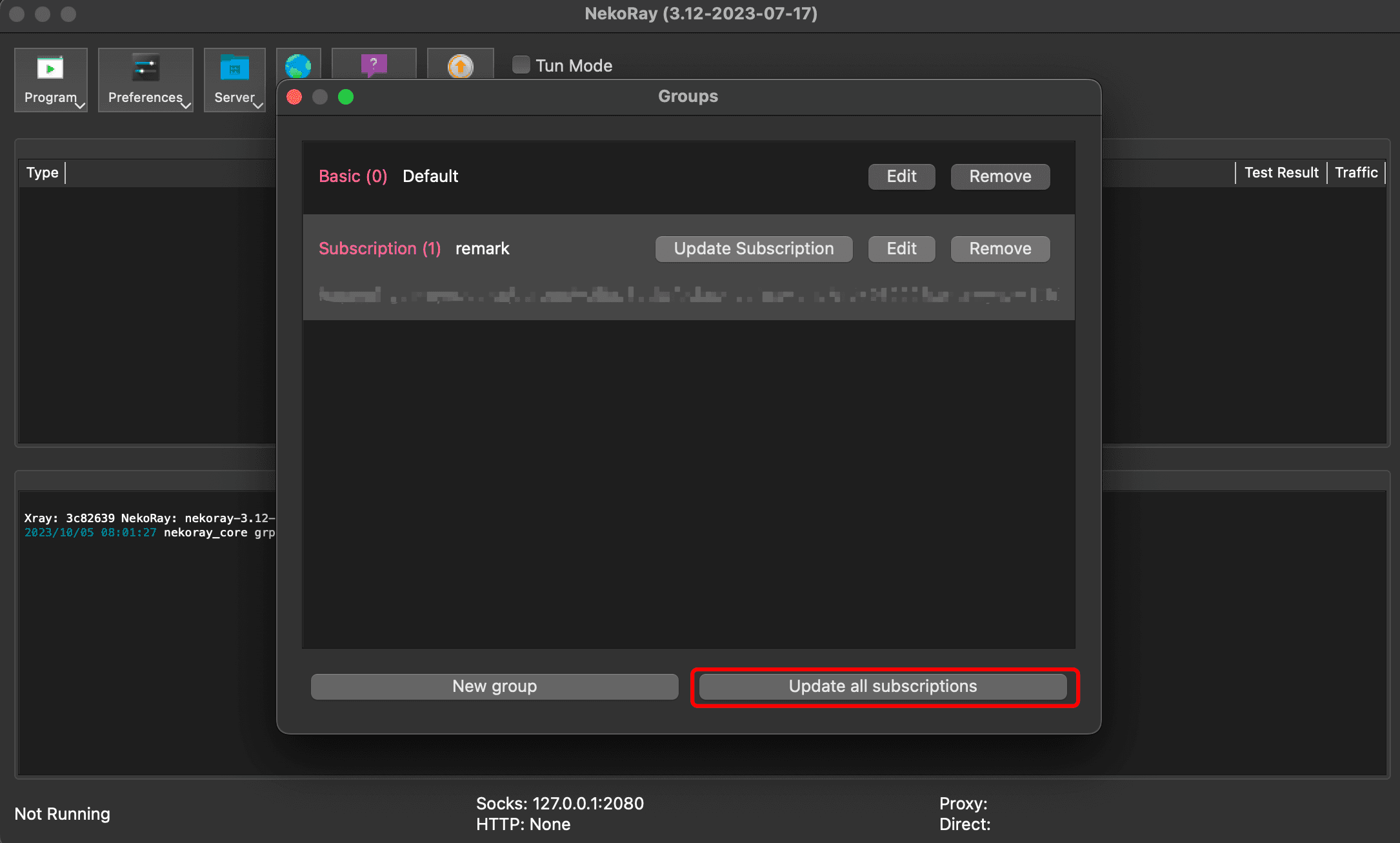Select the Basic (0) Default row
This screenshot has width=1400, height=843.
click(x=688, y=178)
